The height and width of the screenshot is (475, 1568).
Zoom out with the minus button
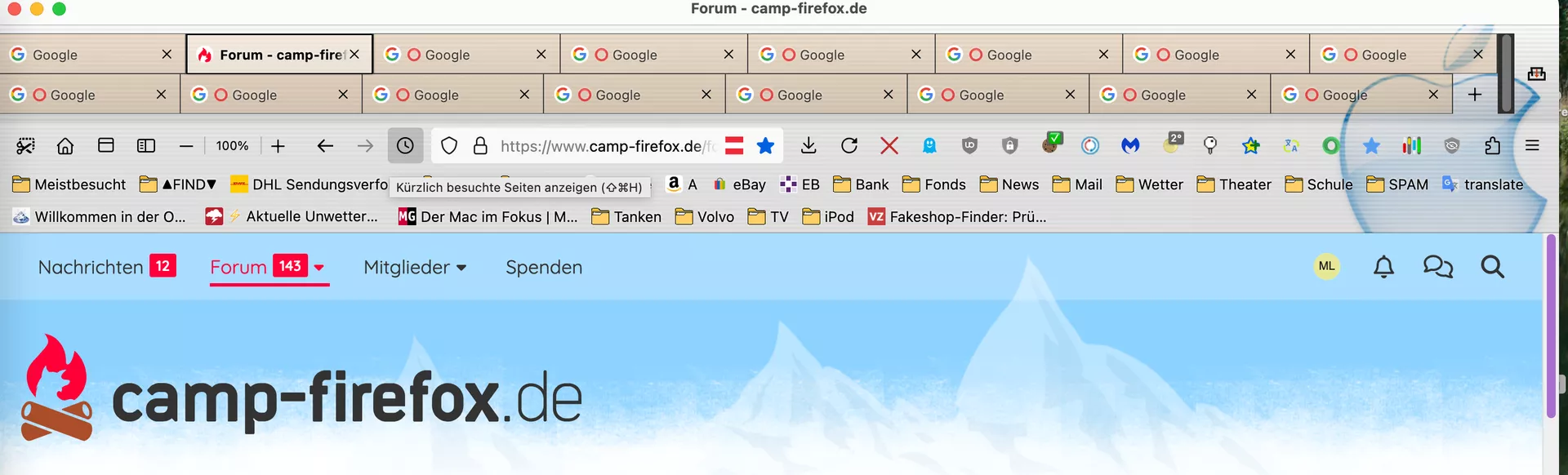click(186, 146)
